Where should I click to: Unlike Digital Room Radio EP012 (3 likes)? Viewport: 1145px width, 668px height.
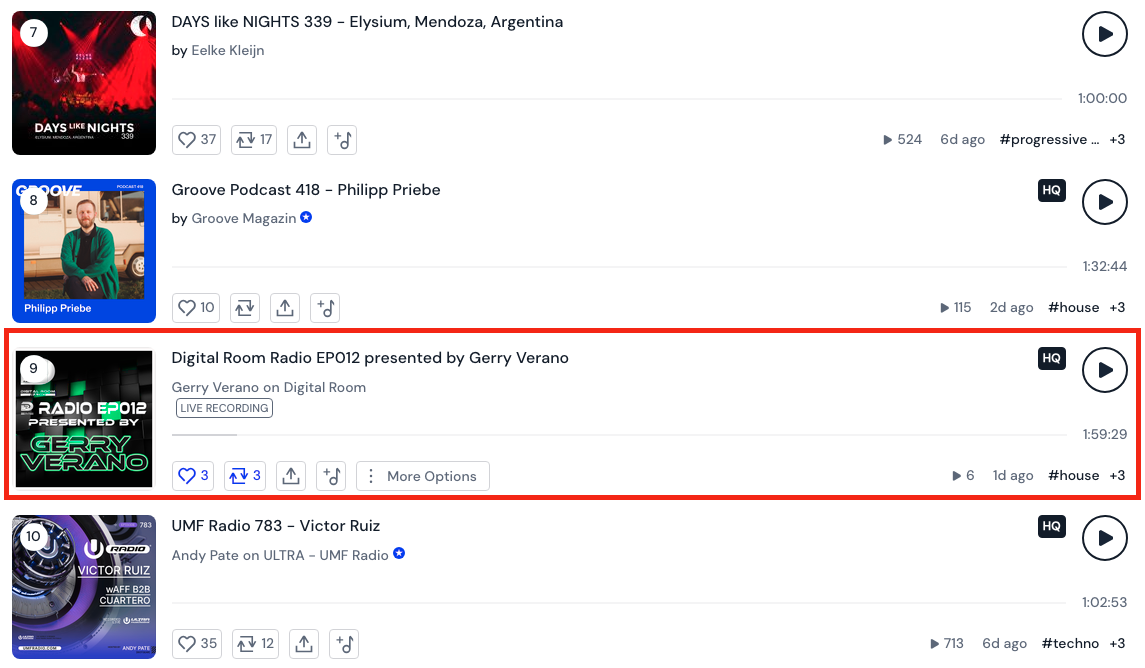pyautogui.click(x=193, y=475)
